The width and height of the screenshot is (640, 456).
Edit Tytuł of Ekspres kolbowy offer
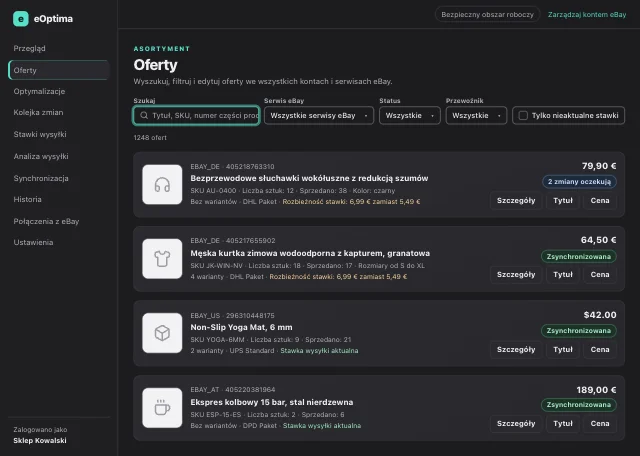point(563,424)
